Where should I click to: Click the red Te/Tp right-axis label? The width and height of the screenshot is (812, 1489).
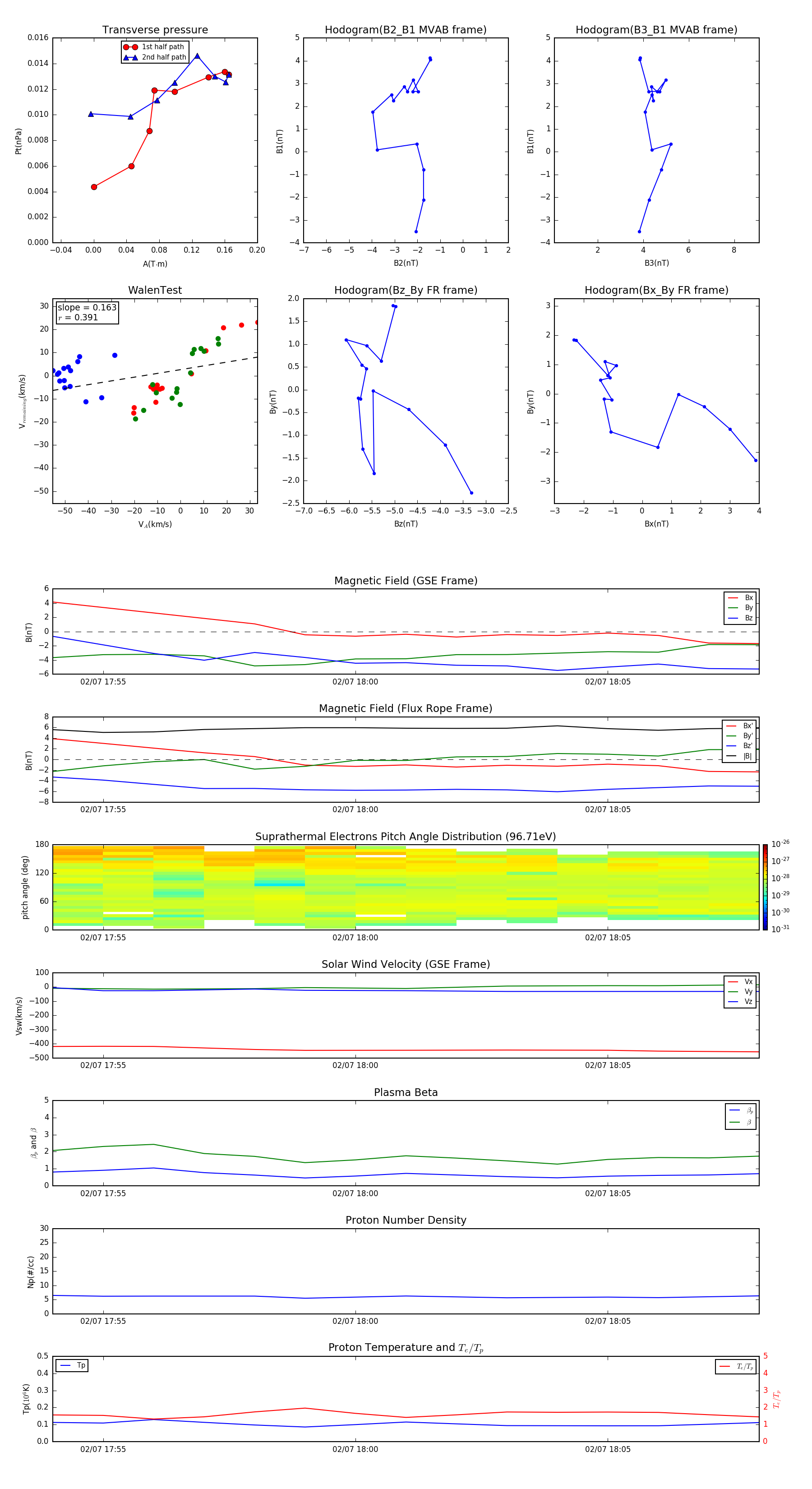777,1399
